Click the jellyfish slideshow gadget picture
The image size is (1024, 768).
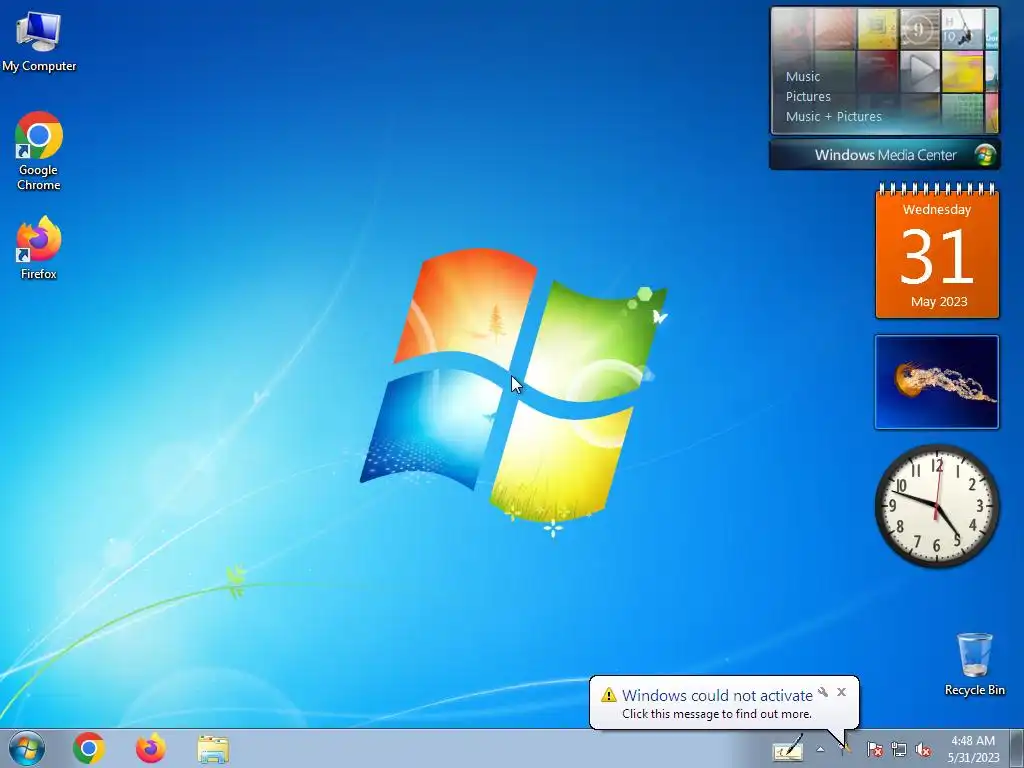click(x=937, y=382)
